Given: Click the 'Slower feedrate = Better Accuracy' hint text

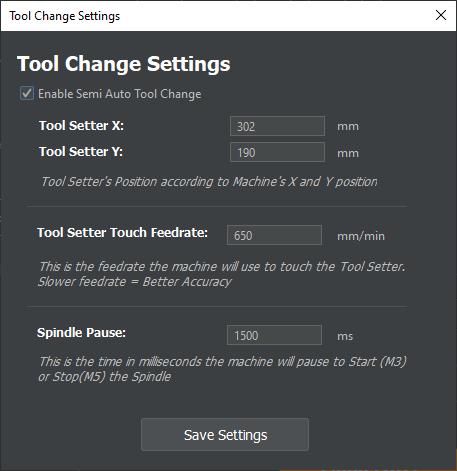Looking at the screenshot, I should (x=135, y=282).
